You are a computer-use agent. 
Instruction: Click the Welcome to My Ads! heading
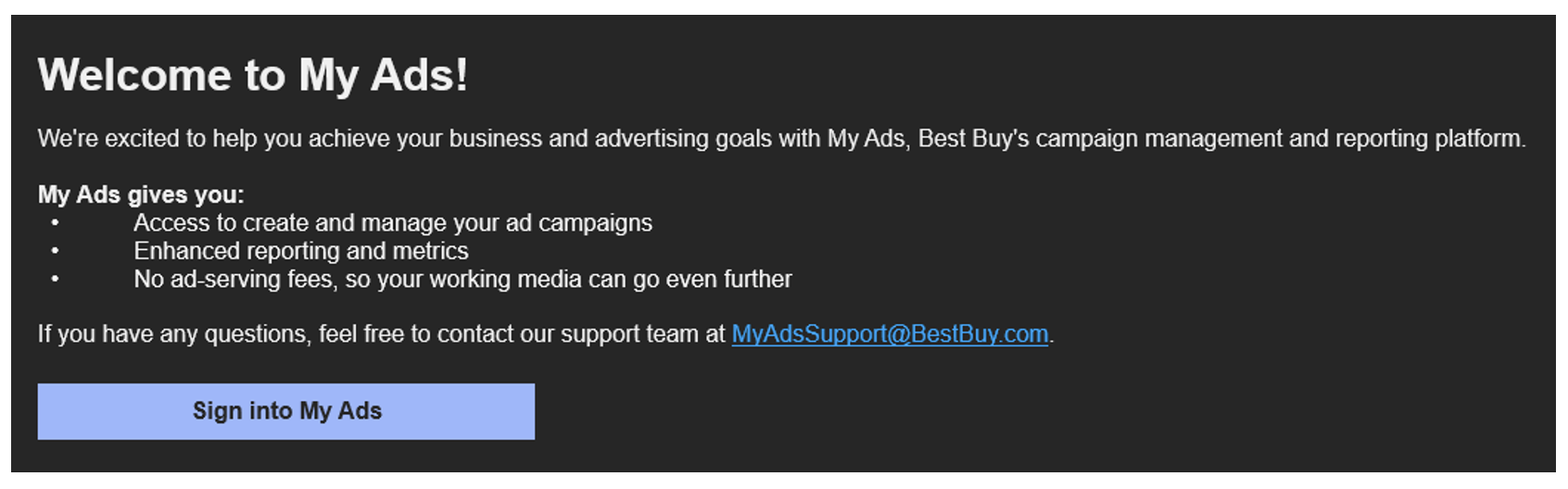click(x=253, y=75)
